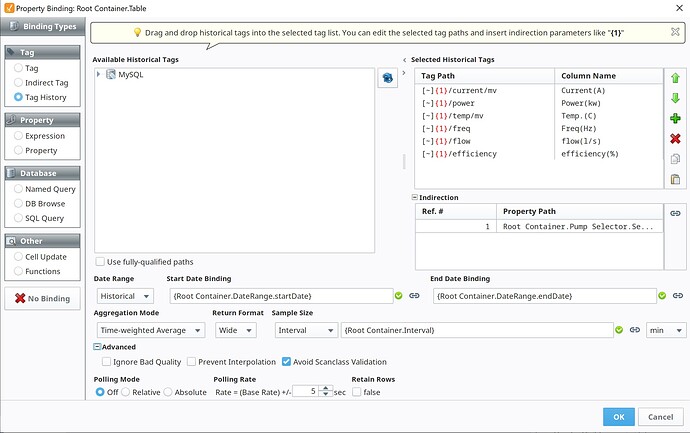Click link icon beside Interval field

pos(635,330)
